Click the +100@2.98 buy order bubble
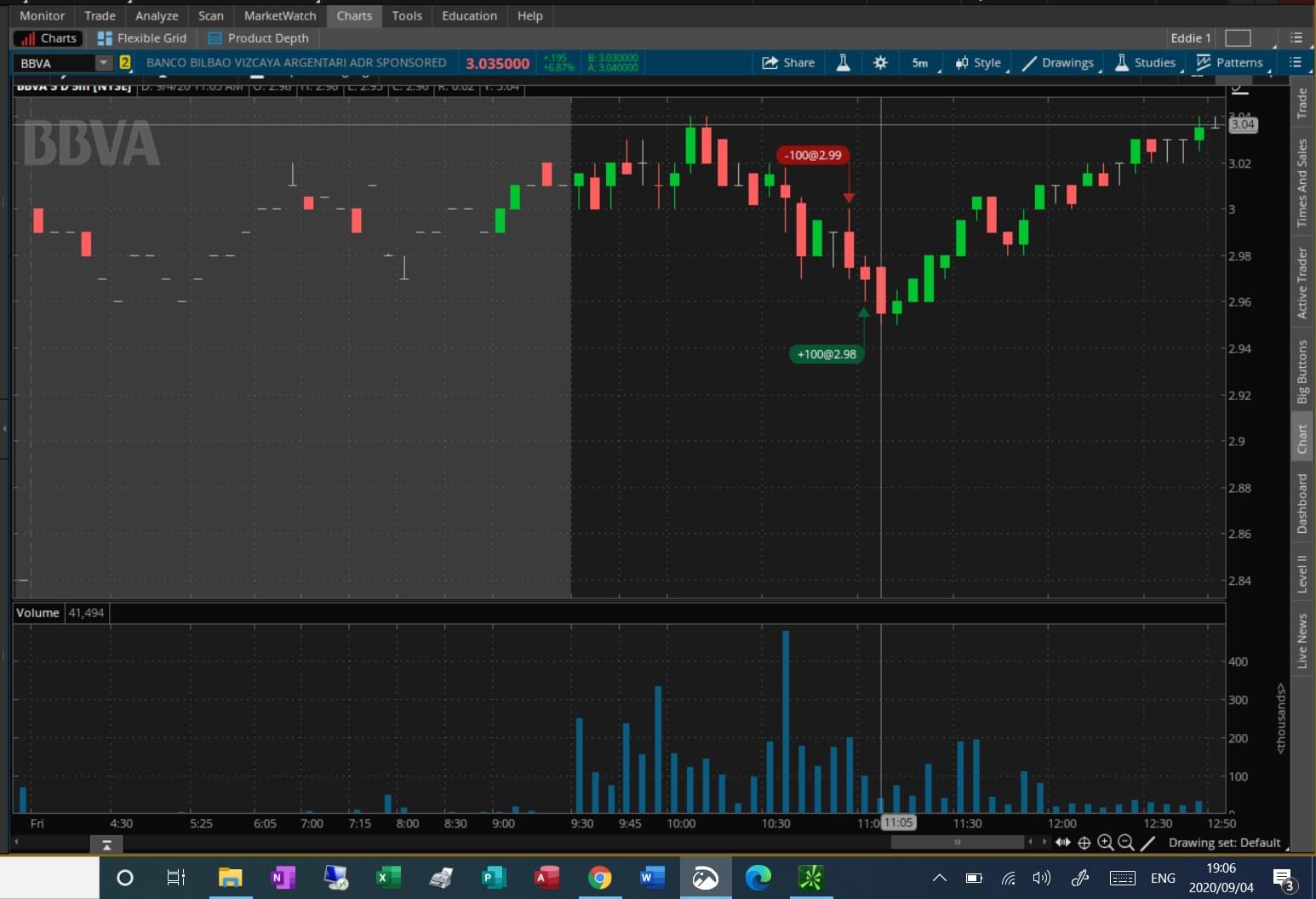Screen dimensions: 1316x899 pyautogui.click(x=827, y=354)
